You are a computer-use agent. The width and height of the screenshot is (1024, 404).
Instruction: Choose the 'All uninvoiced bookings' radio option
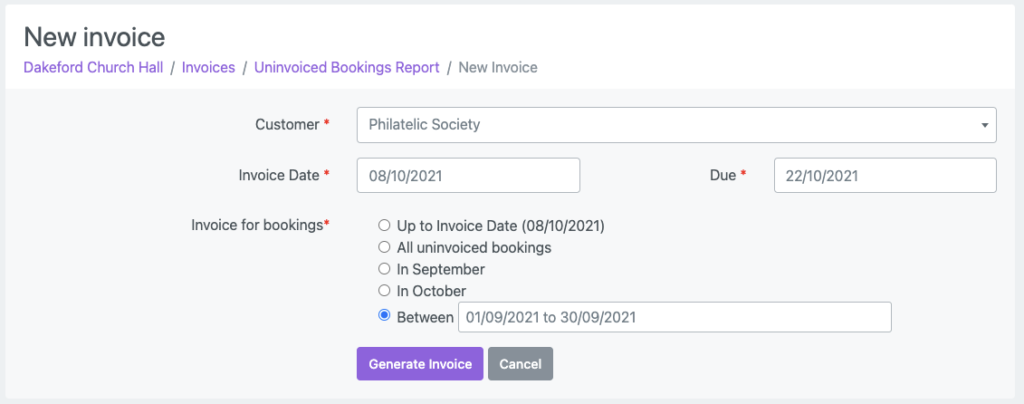(384, 247)
